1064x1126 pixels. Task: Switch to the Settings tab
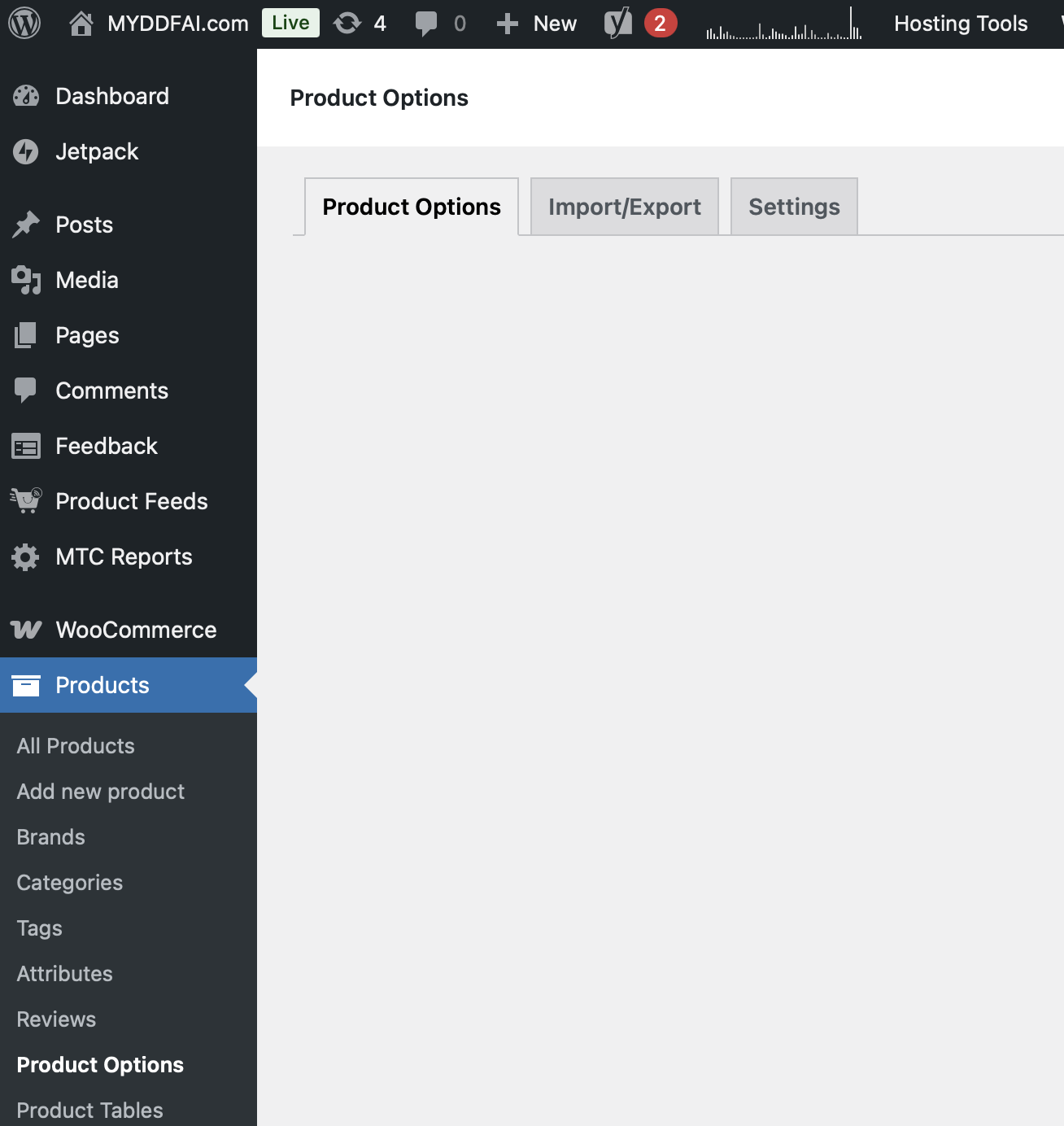[x=794, y=207]
